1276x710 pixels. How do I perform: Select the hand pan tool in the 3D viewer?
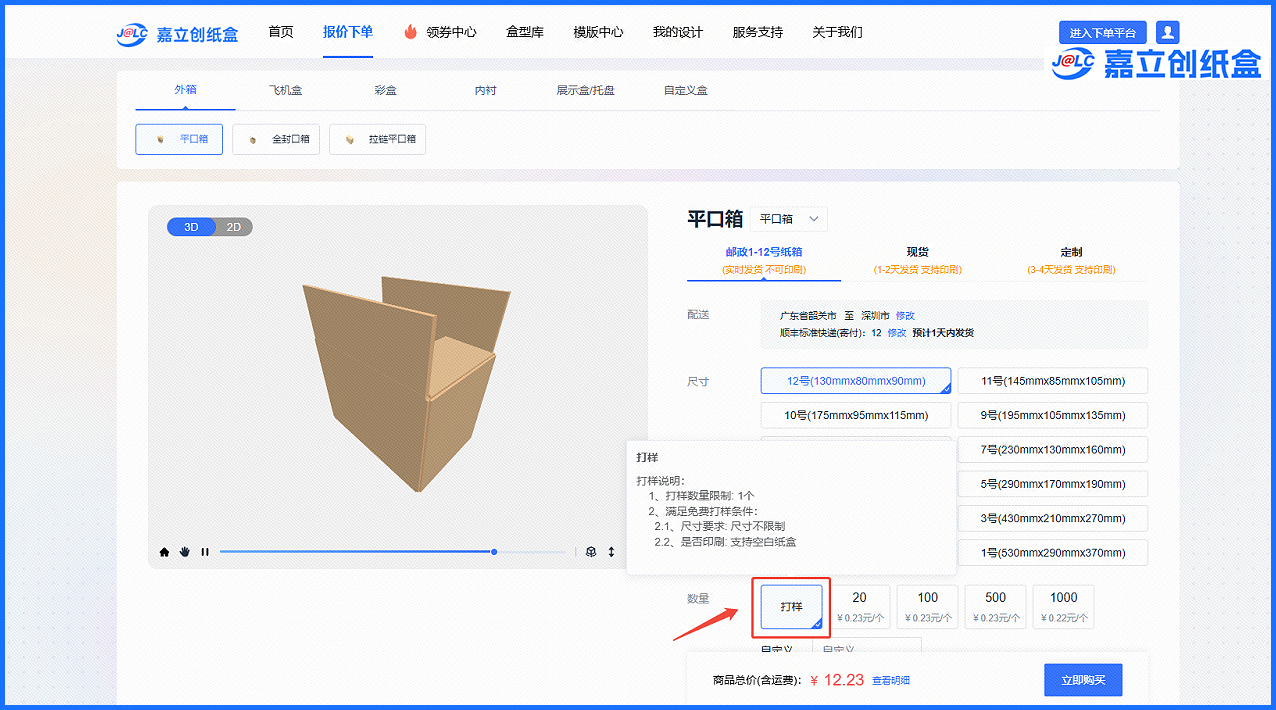185,552
